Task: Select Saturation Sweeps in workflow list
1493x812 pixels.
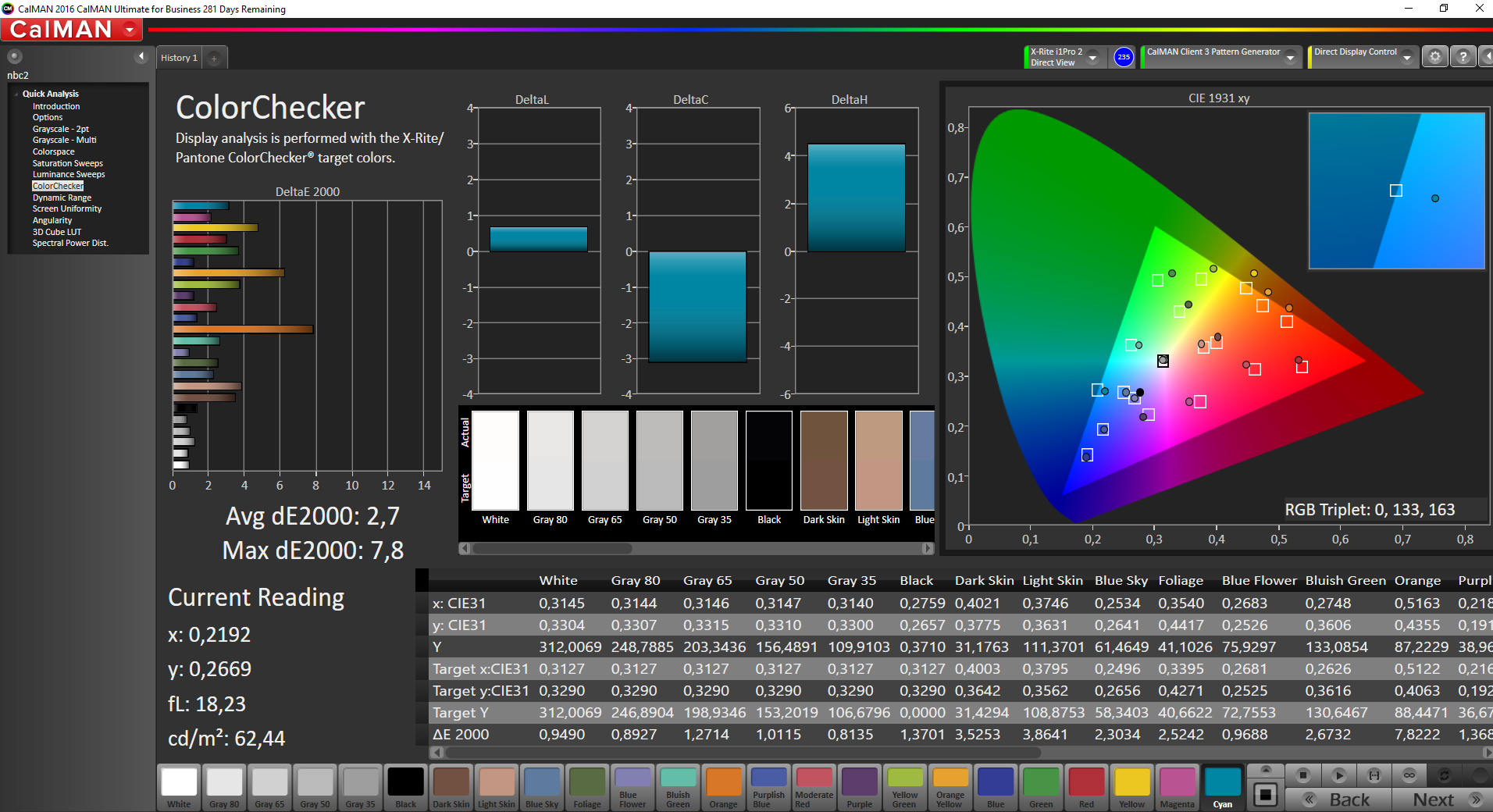Action: click(67, 163)
